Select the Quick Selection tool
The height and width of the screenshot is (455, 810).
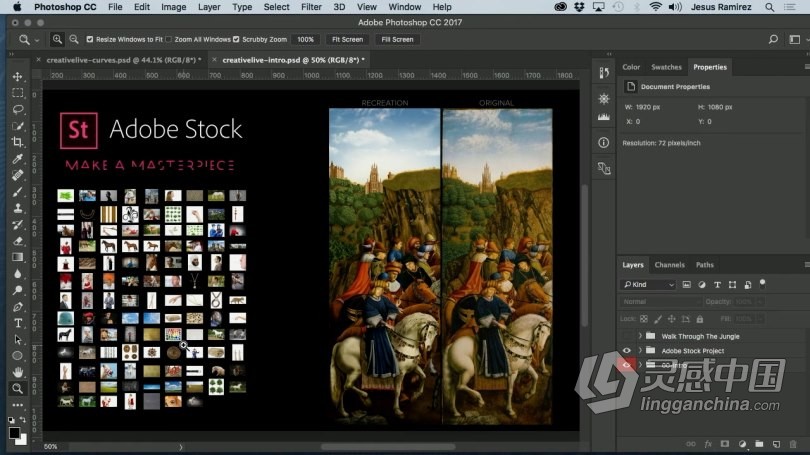click(x=18, y=126)
